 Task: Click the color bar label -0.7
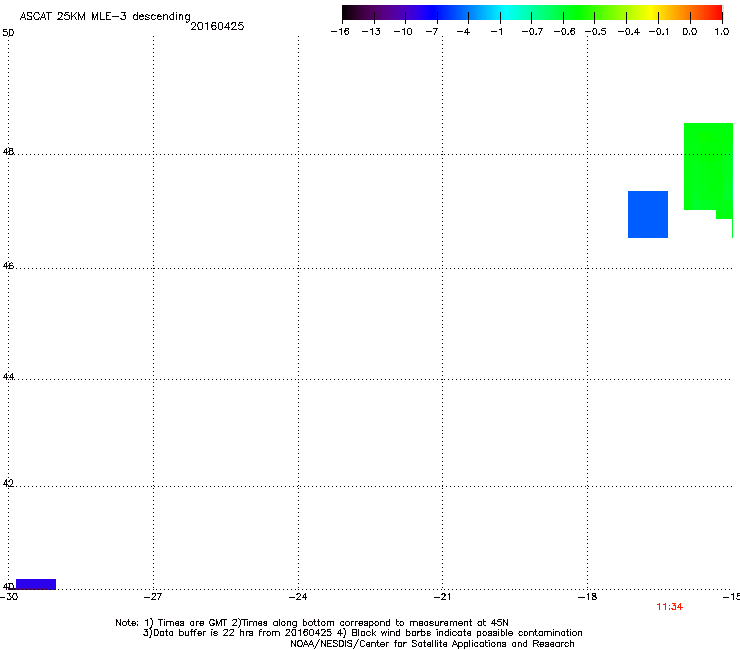pos(532,32)
